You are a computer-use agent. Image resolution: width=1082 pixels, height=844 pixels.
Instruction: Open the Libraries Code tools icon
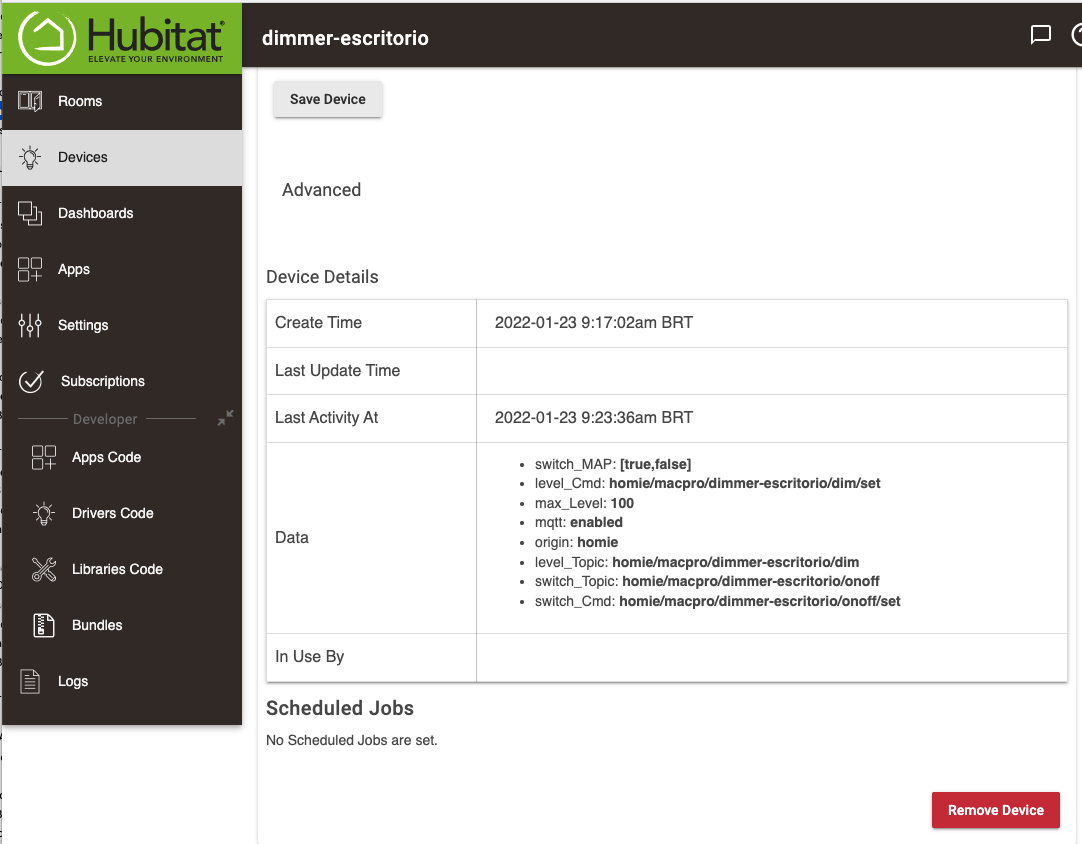click(43, 569)
